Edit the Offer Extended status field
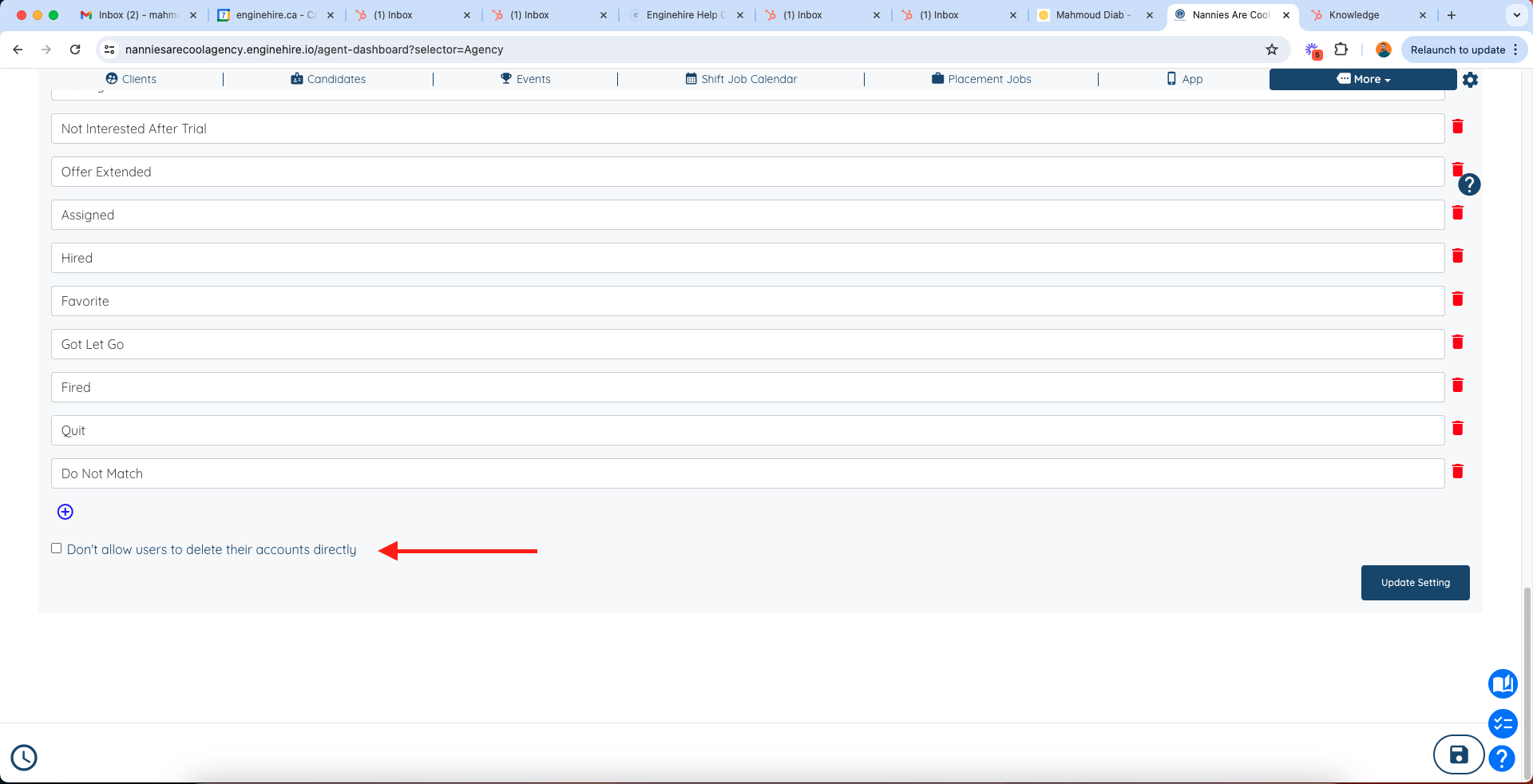 pos(747,172)
